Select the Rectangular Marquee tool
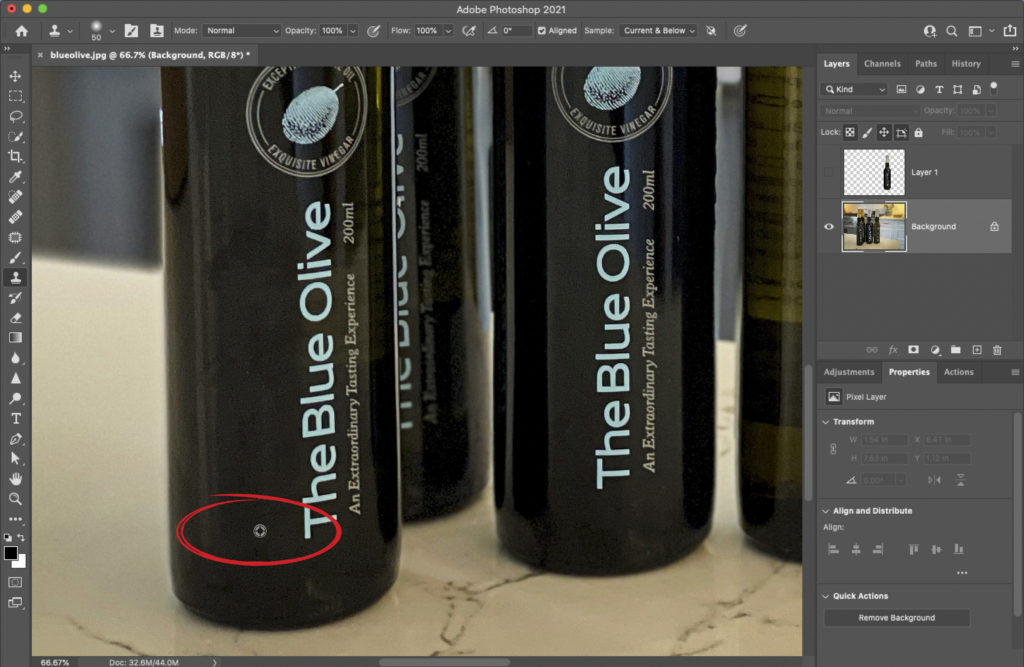 pyautogui.click(x=16, y=97)
